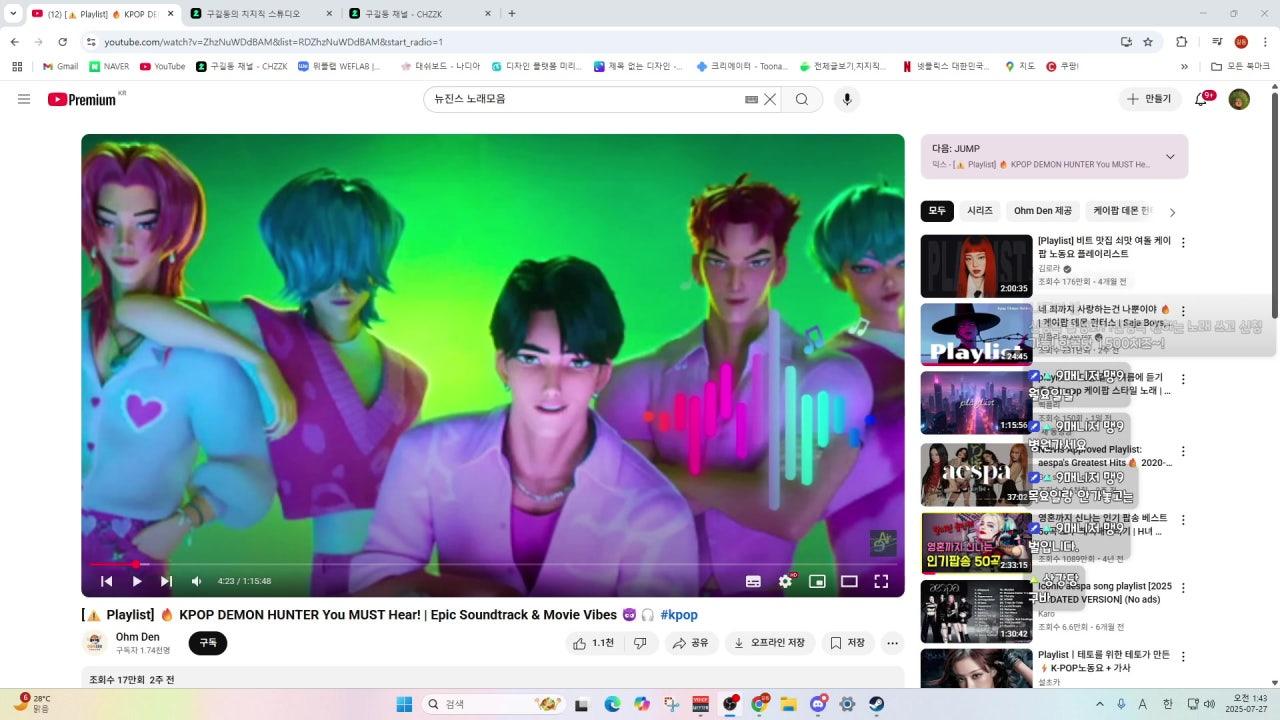Skip to the previous video
This screenshot has width=1280, height=720.
click(107, 581)
